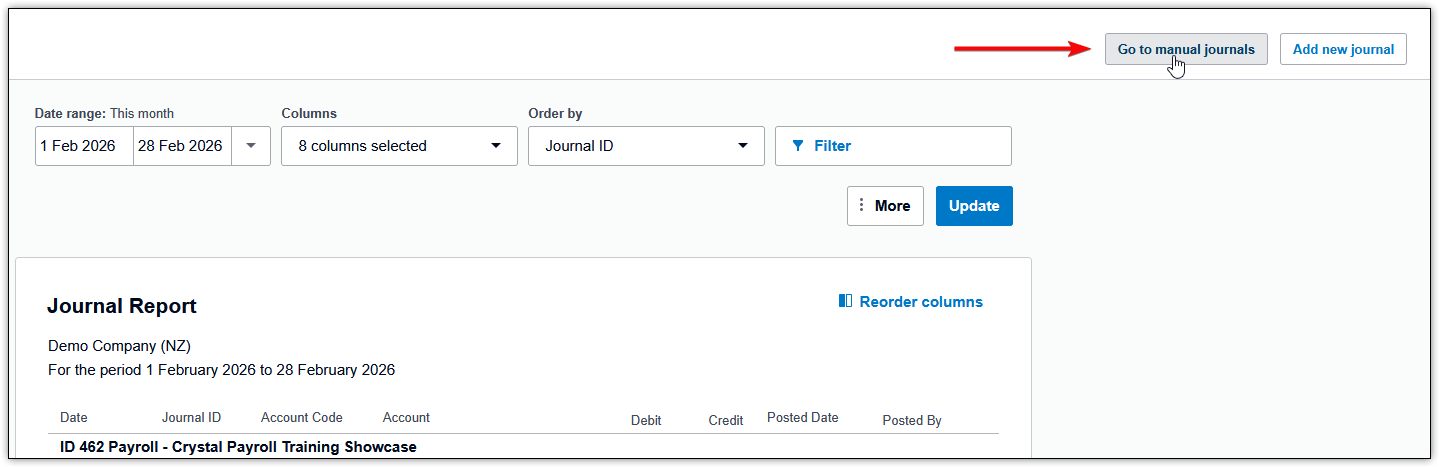Click the Posted By column header

(911, 420)
